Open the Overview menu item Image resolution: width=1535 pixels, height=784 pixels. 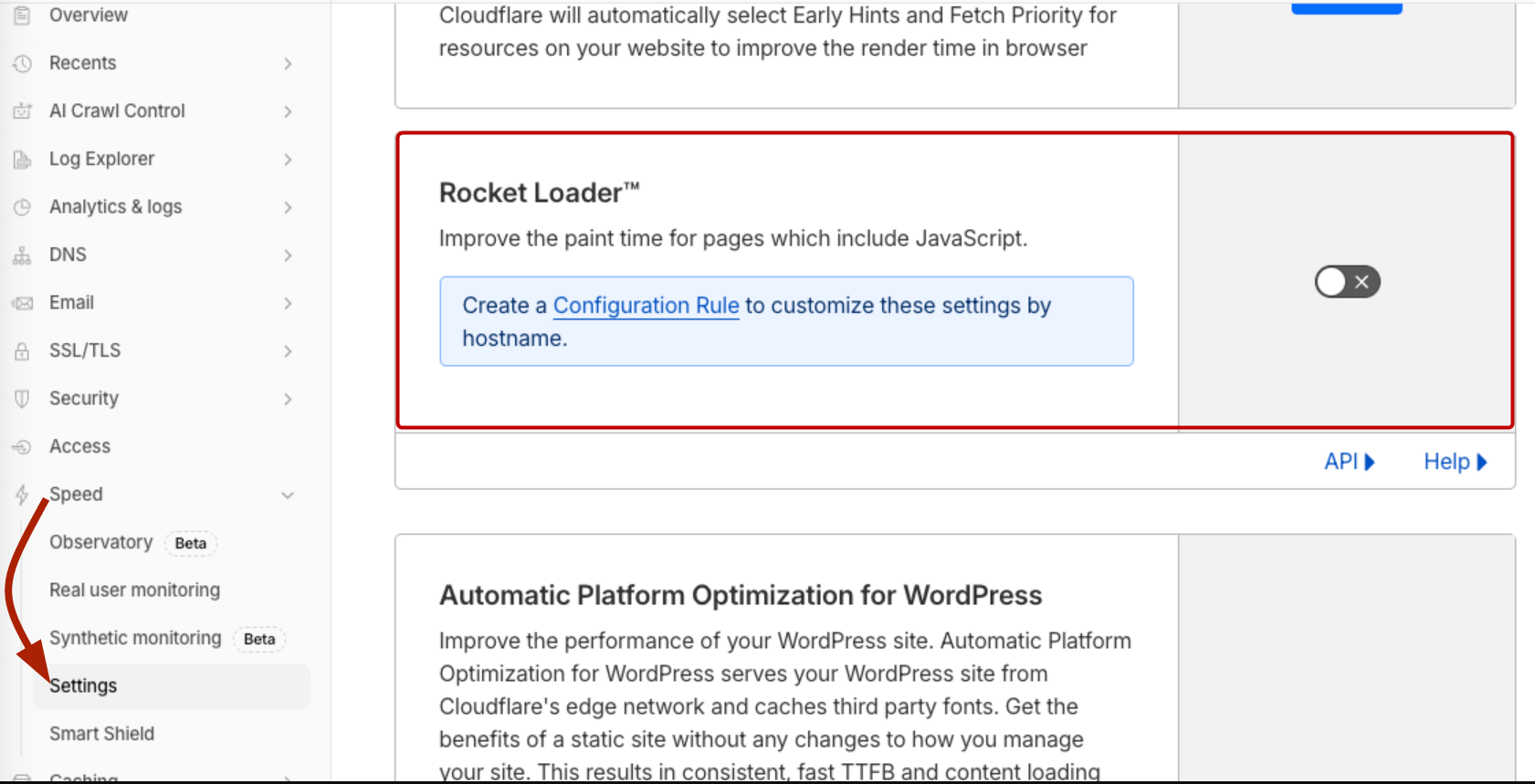coord(89,16)
